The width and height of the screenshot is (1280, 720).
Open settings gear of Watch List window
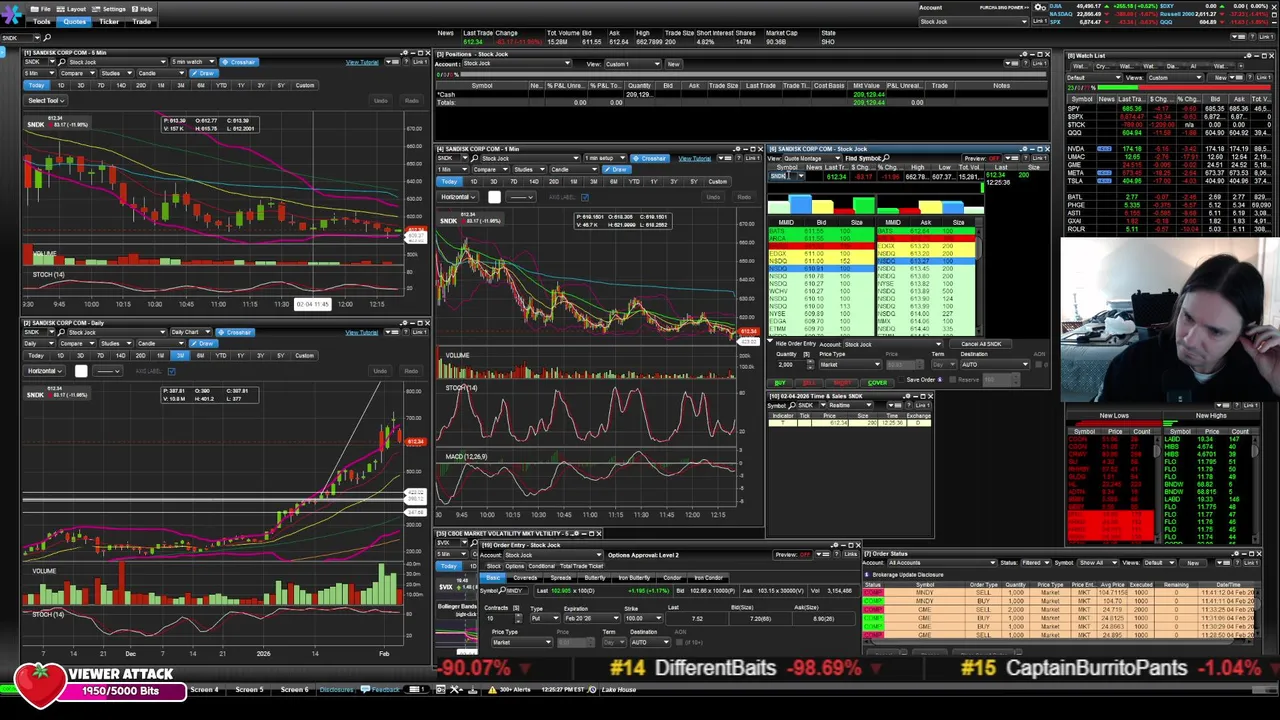click(x=1249, y=56)
